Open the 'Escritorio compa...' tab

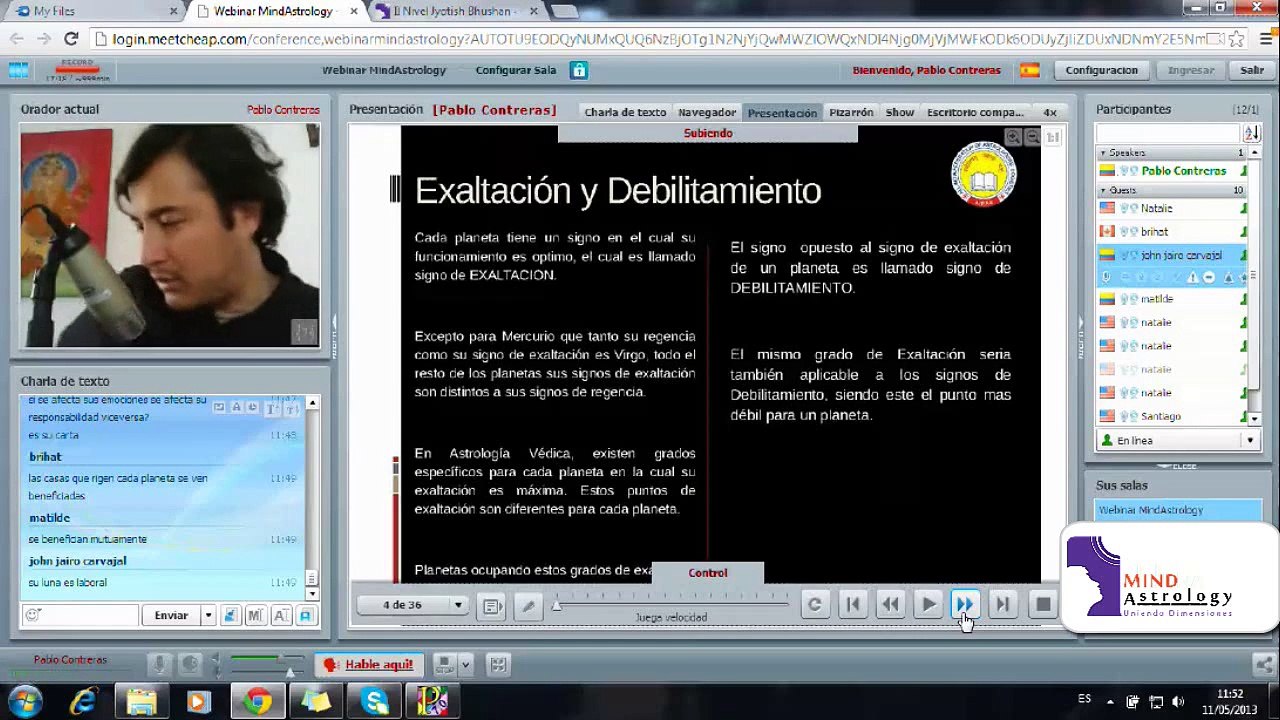975,112
